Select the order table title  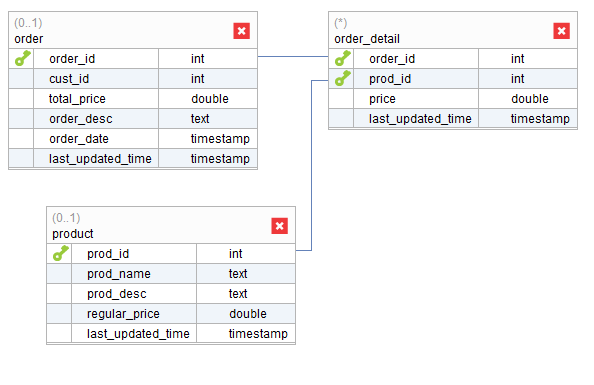29,39
